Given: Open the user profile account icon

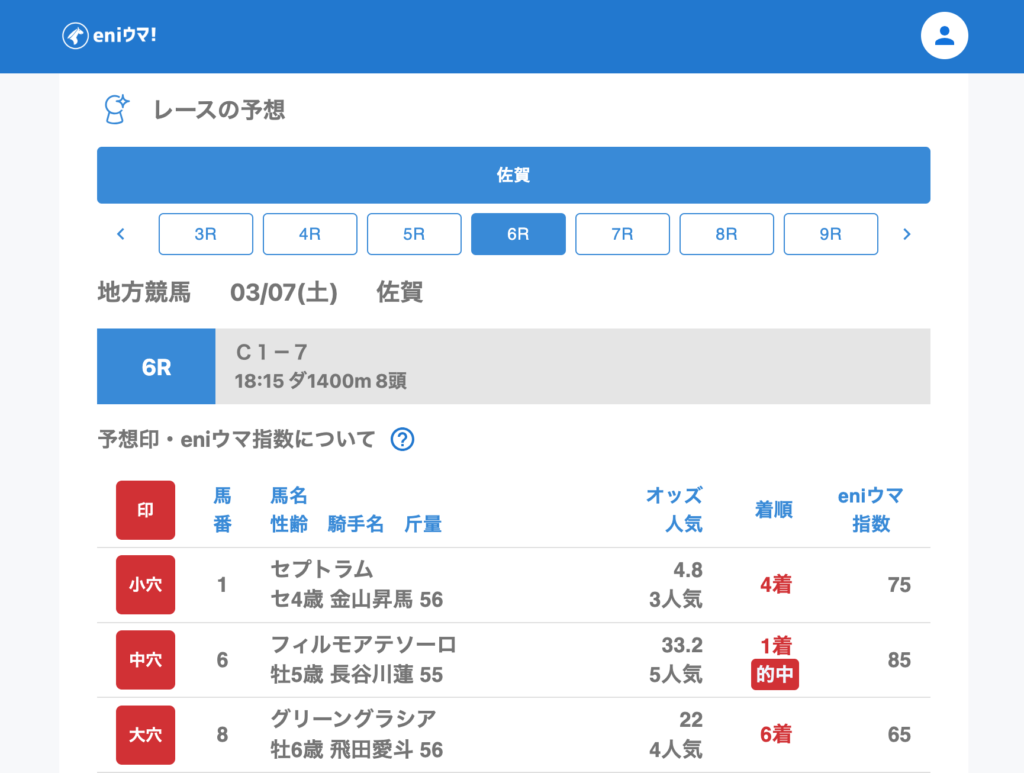Looking at the screenshot, I should tap(944, 36).
